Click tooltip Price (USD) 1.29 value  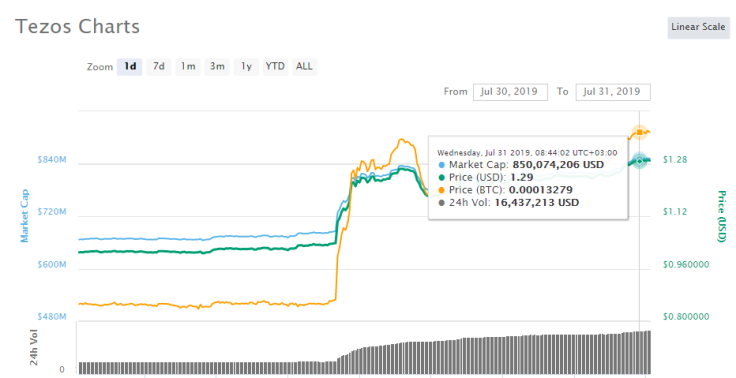(521, 177)
